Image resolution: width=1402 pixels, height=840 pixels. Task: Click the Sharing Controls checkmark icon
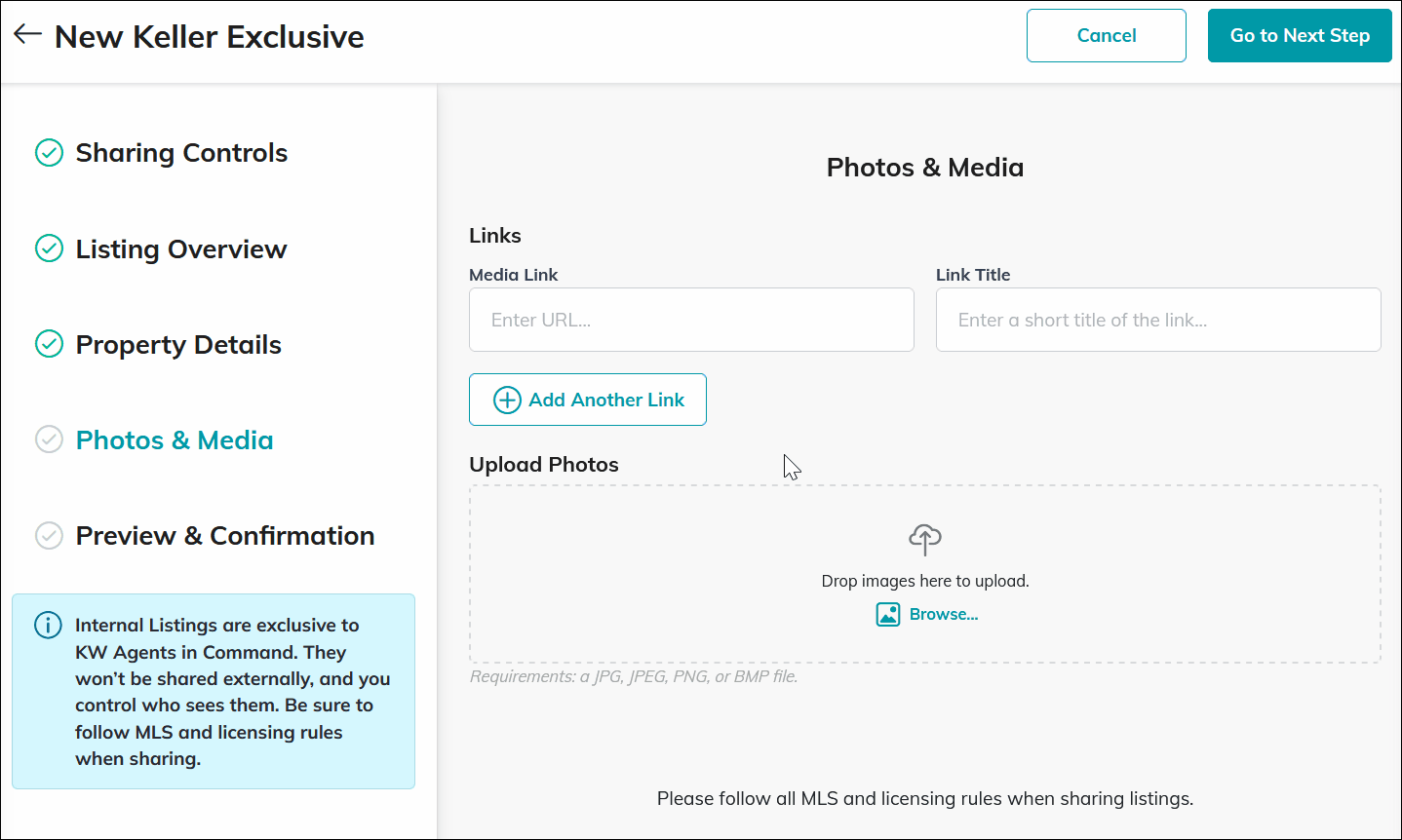point(49,153)
